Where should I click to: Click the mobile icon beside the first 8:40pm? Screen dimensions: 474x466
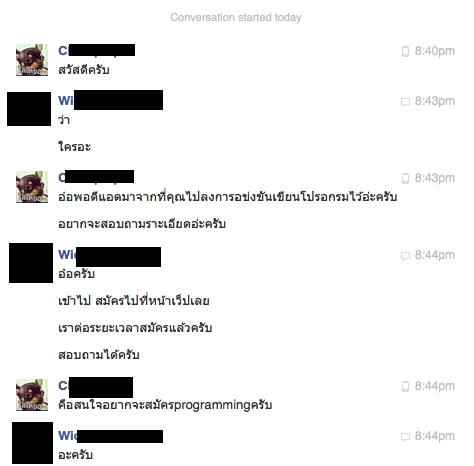pos(405,51)
